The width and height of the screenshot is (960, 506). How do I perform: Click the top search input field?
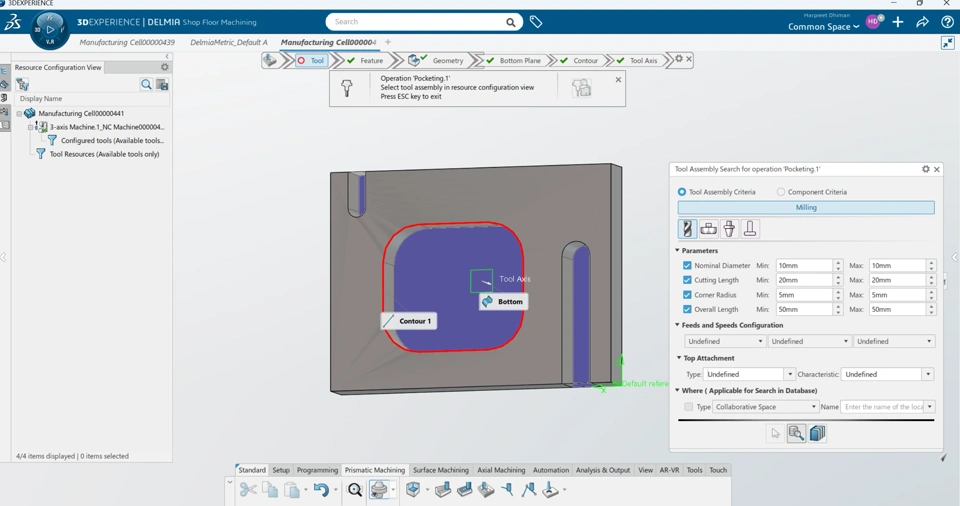point(418,22)
